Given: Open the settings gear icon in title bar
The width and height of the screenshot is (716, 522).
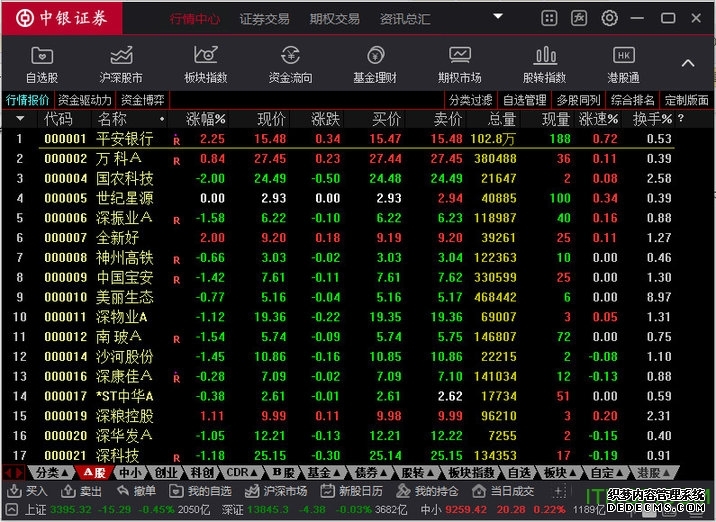Looking at the screenshot, I should coord(609,18).
